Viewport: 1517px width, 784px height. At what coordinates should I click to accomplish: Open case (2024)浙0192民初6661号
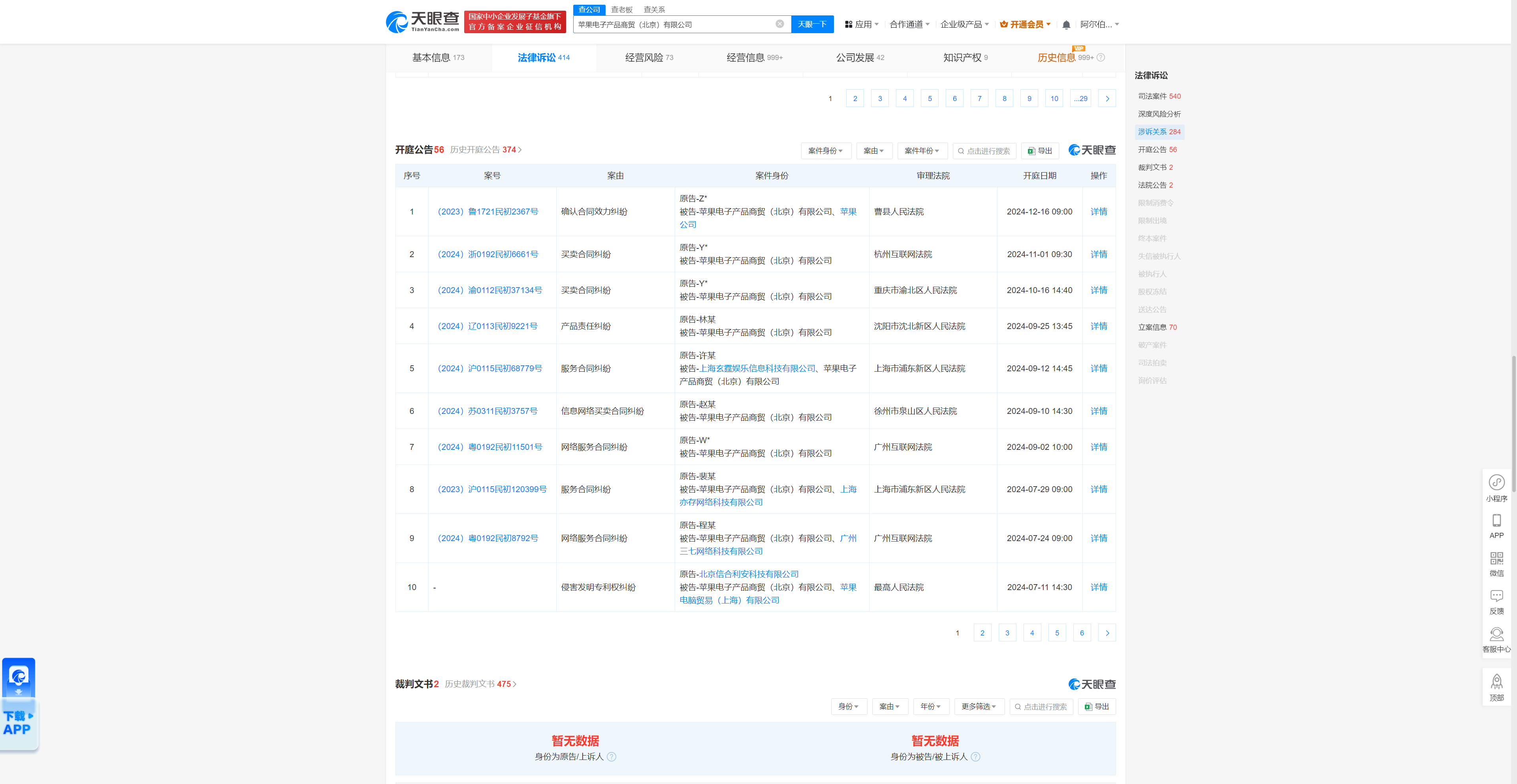coord(487,254)
